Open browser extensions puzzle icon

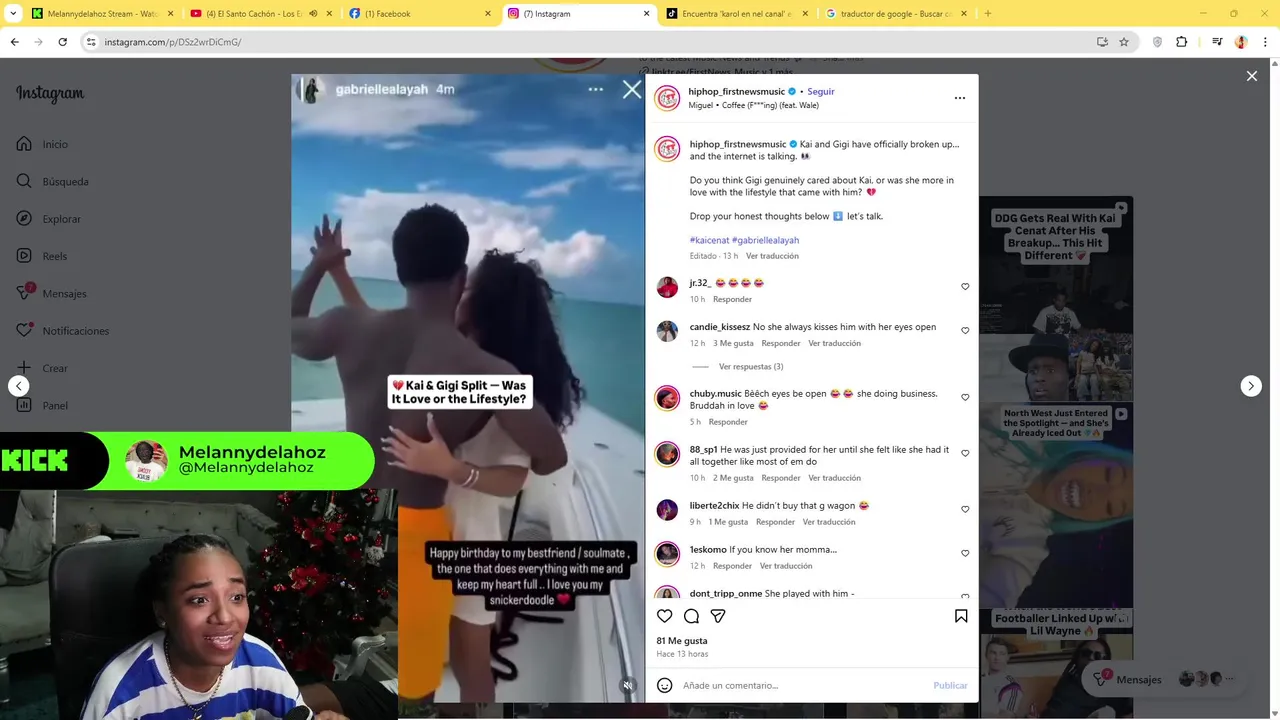click(1181, 42)
